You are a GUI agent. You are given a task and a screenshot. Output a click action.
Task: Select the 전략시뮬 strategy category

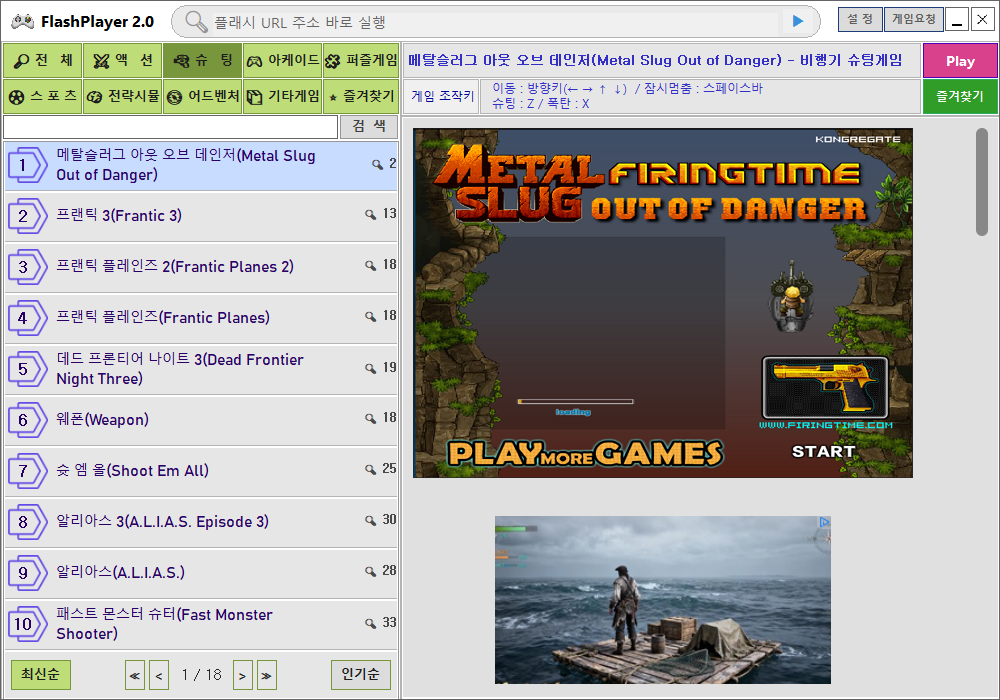(122, 96)
